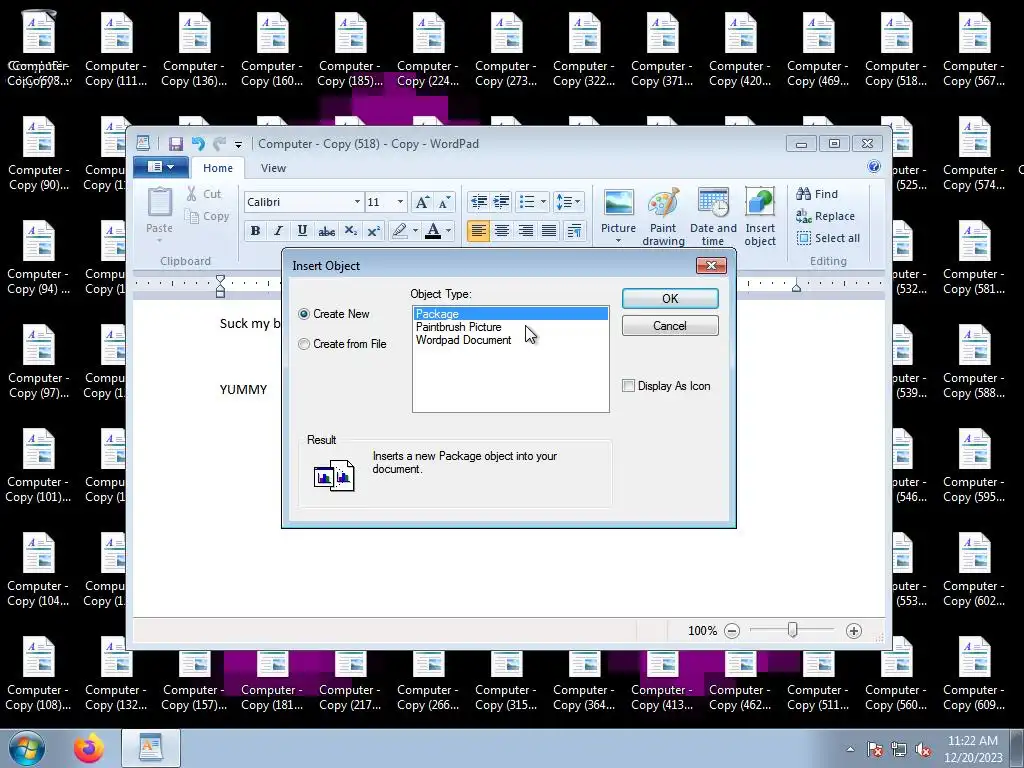Click the WordPad Help question mark icon
The image size is (1024, 768).
(874, 167)
